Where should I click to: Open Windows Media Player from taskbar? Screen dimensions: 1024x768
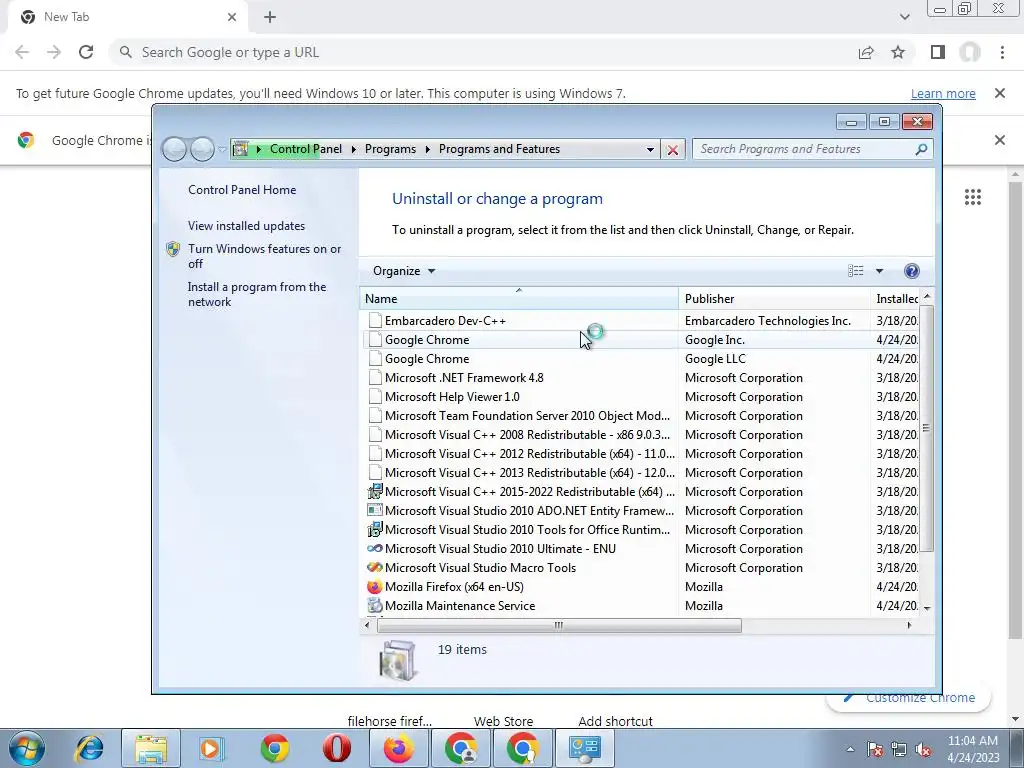coord(212,748)
